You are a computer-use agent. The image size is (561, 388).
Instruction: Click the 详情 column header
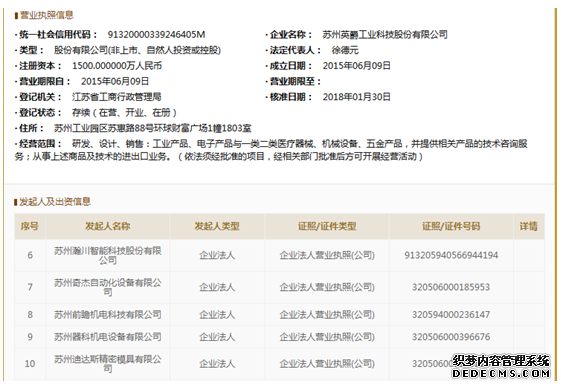coord(529,226)
